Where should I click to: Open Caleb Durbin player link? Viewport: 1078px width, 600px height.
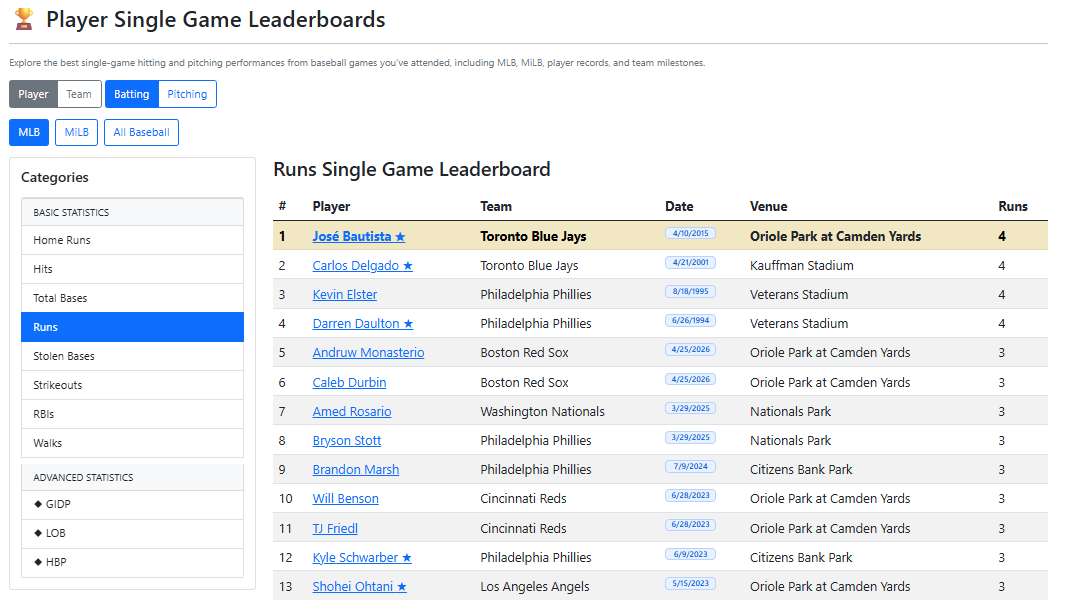349,382
